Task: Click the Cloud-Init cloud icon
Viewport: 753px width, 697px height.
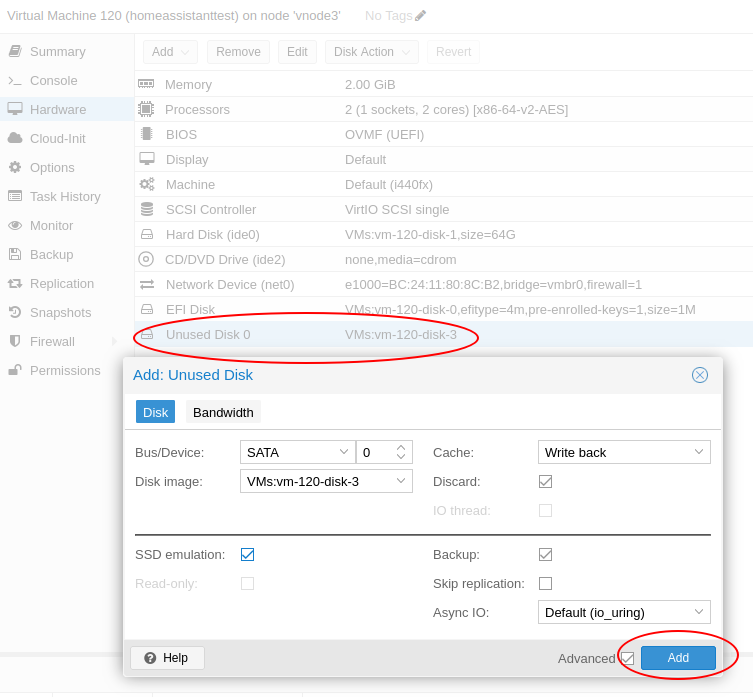Action: click(x=15, y=138)
